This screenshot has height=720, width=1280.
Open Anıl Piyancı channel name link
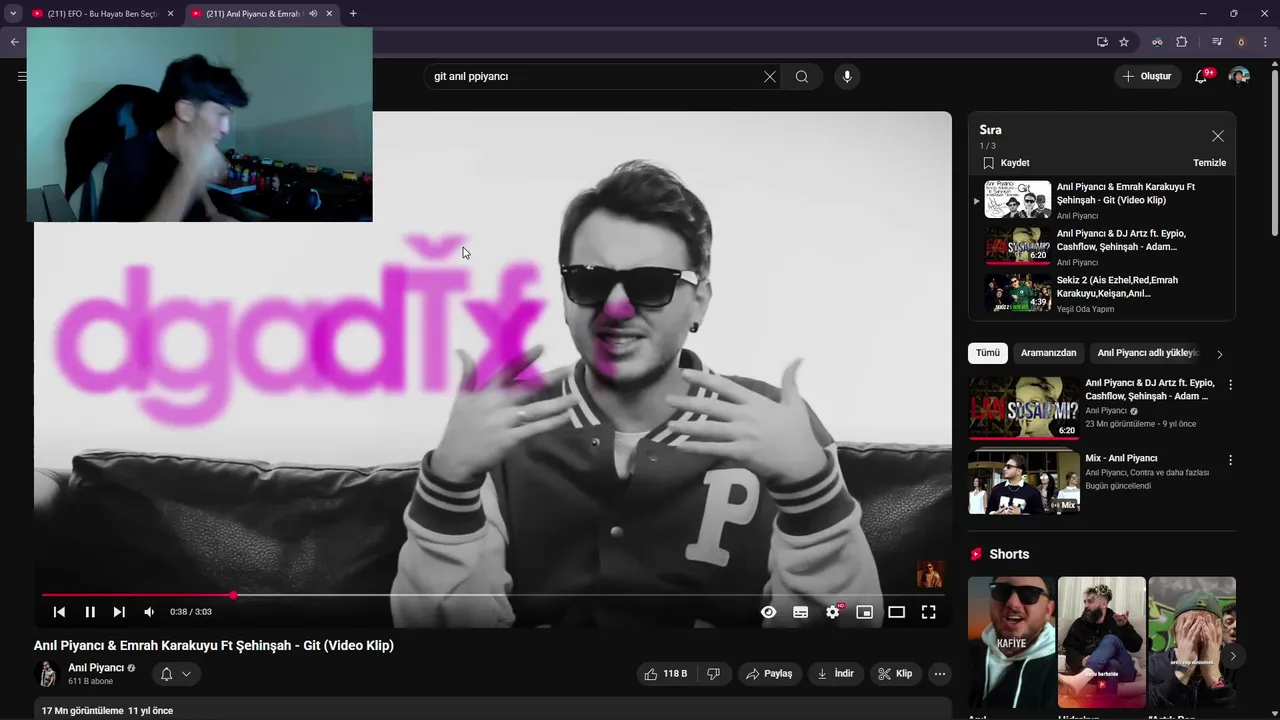coord(96,668)
